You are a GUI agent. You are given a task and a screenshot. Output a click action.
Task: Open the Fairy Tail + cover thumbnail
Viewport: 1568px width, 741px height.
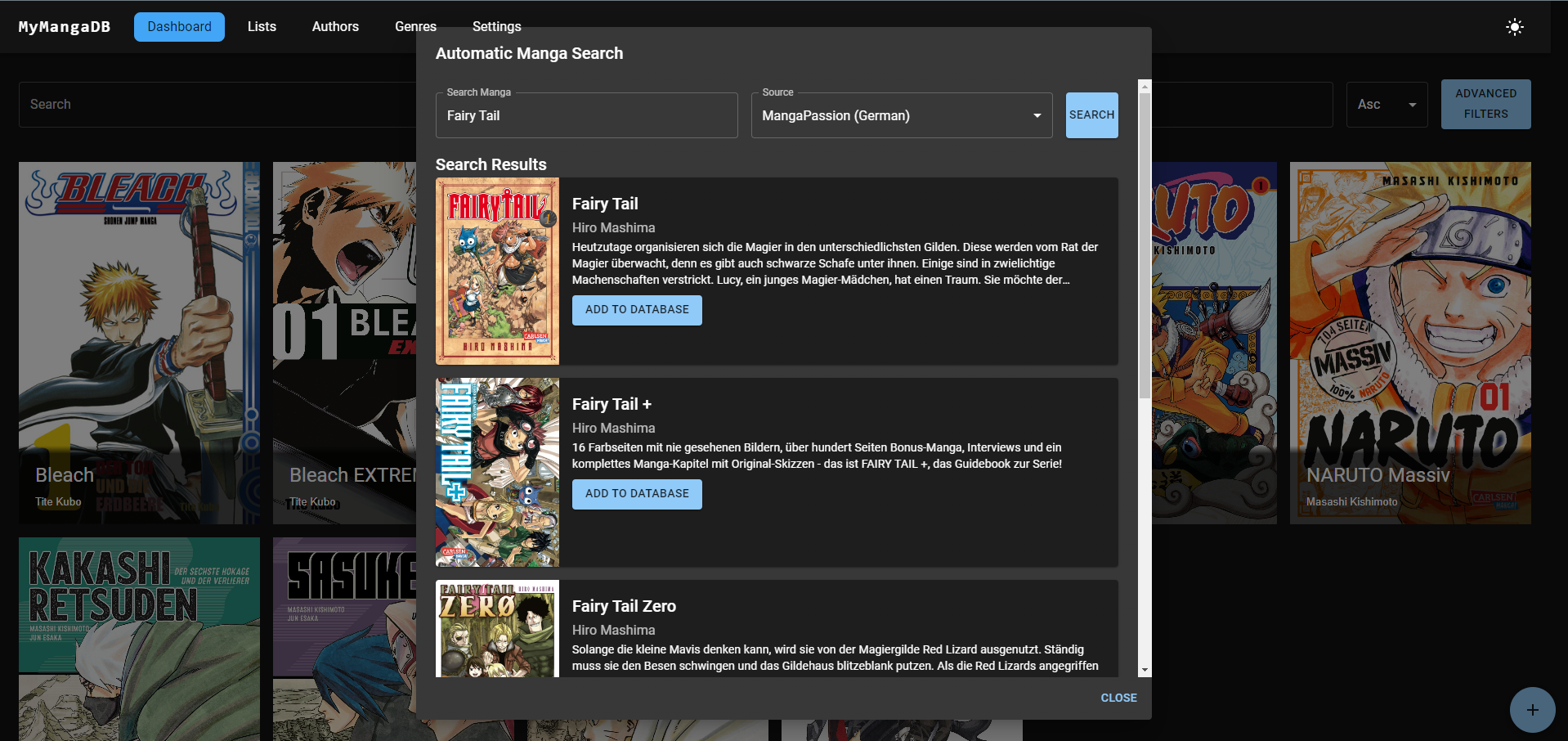coord(497,472)
